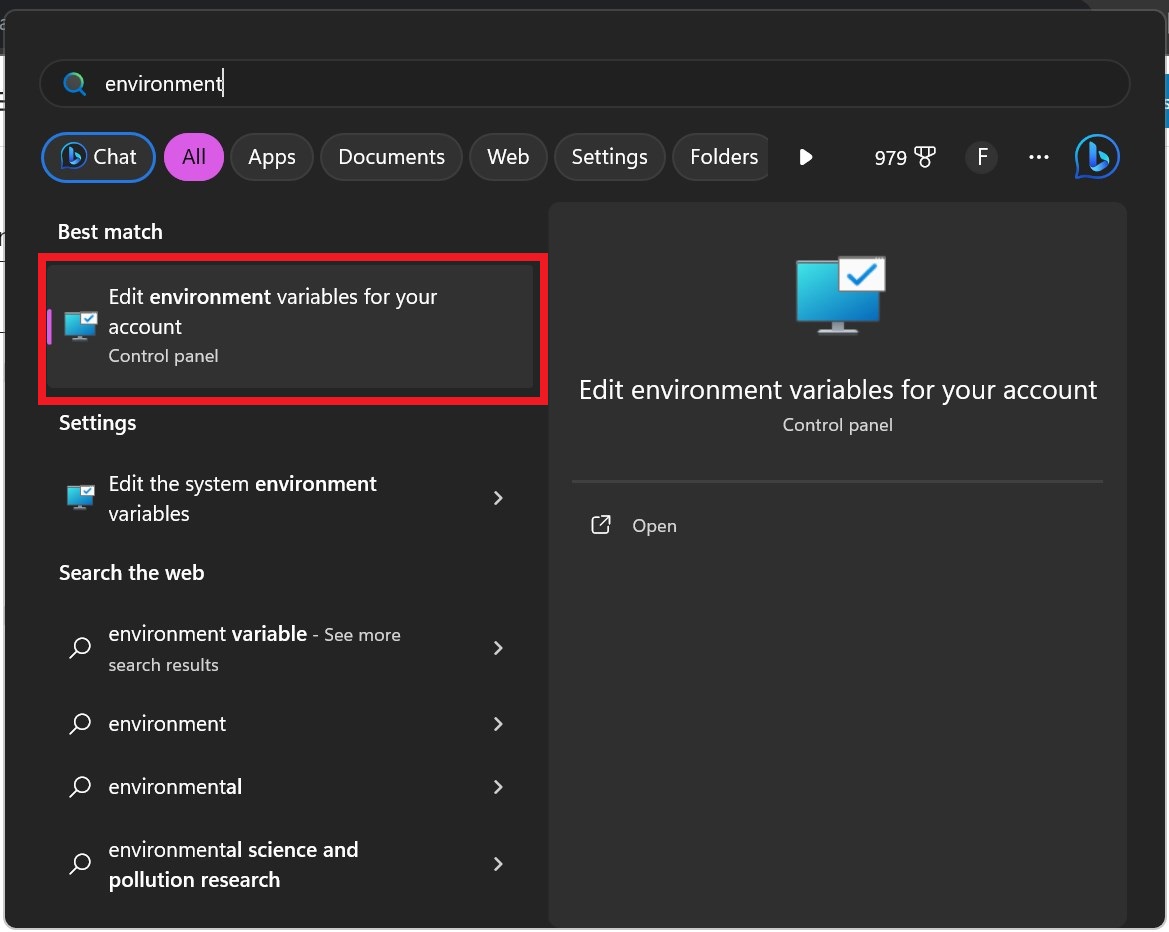Launch Bing Chat via the large Bing icon
The image size is (1169, 932).
(x=1097, y=157)
